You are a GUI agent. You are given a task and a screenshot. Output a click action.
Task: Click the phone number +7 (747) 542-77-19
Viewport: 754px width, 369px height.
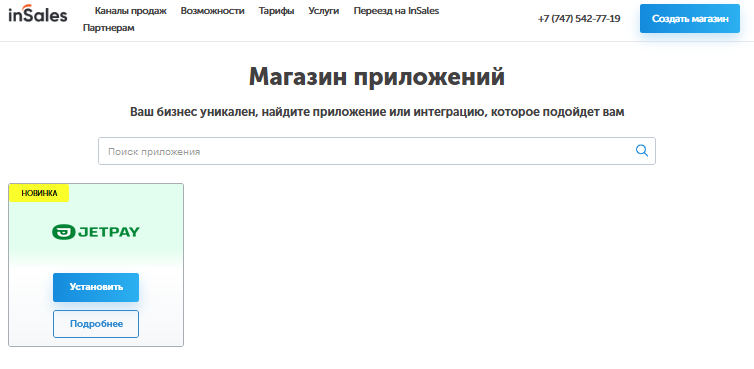tap(579, 19)
